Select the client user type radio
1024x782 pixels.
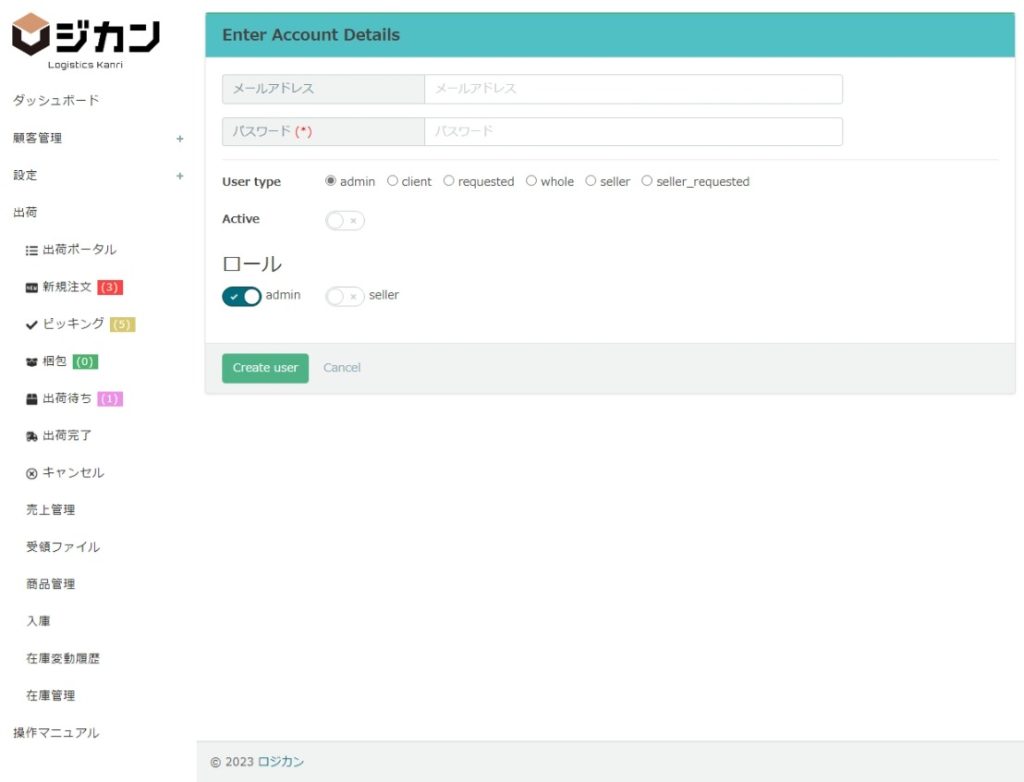pos(393,181)
